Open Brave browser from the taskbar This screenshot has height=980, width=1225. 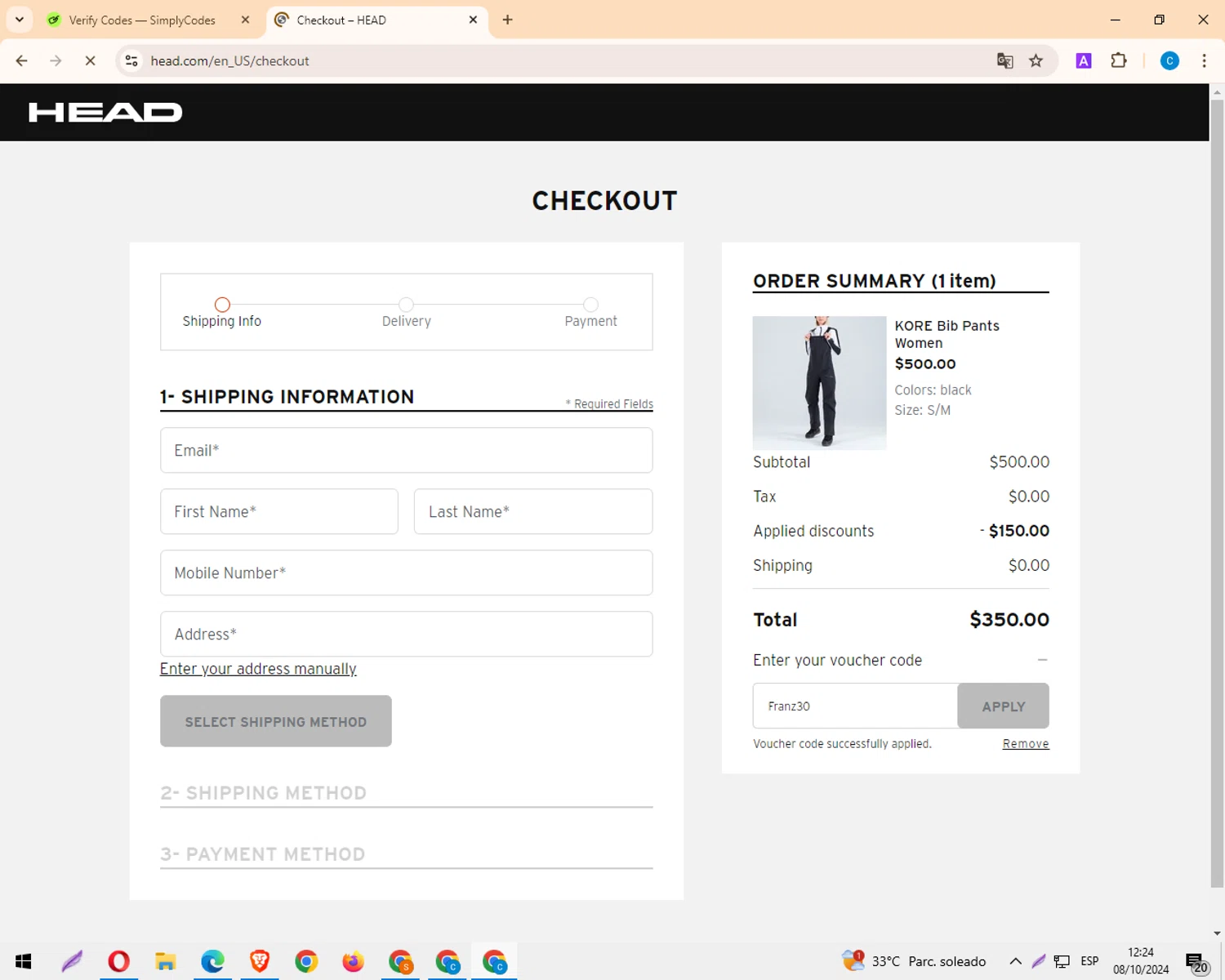tap(260, 961)
